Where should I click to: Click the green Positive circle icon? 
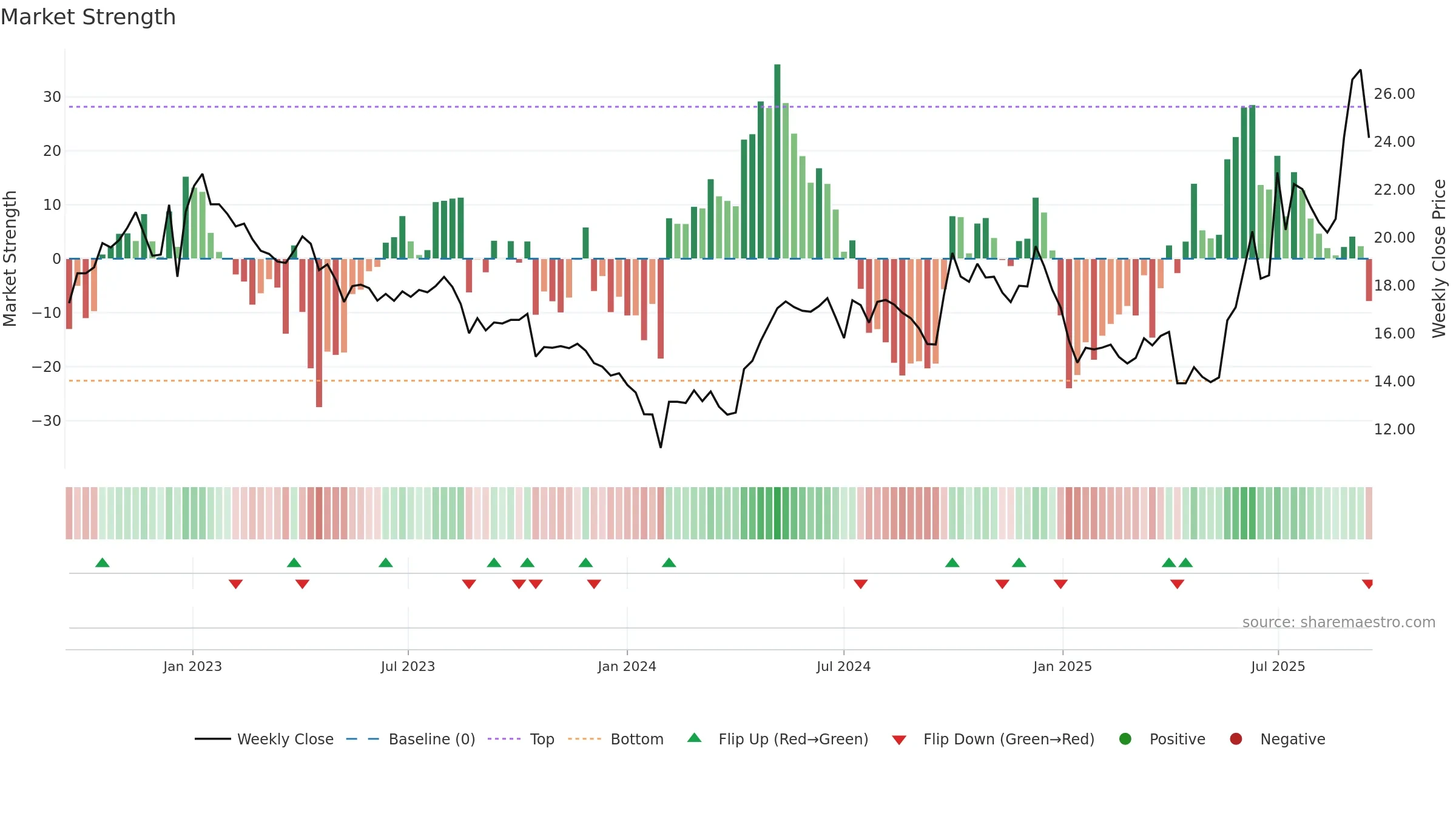click(1125, 739)
